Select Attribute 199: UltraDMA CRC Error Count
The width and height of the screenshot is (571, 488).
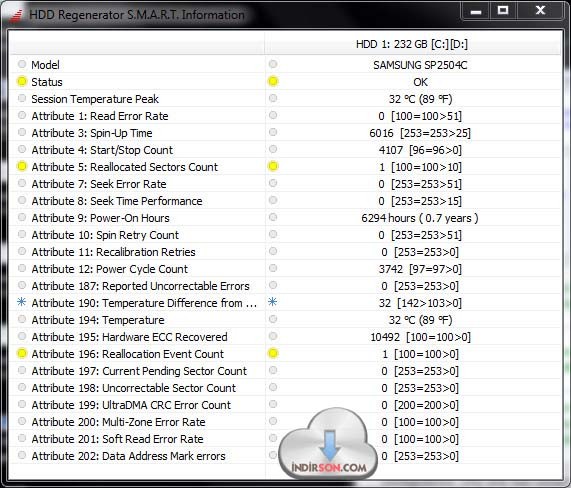point(131,405)
